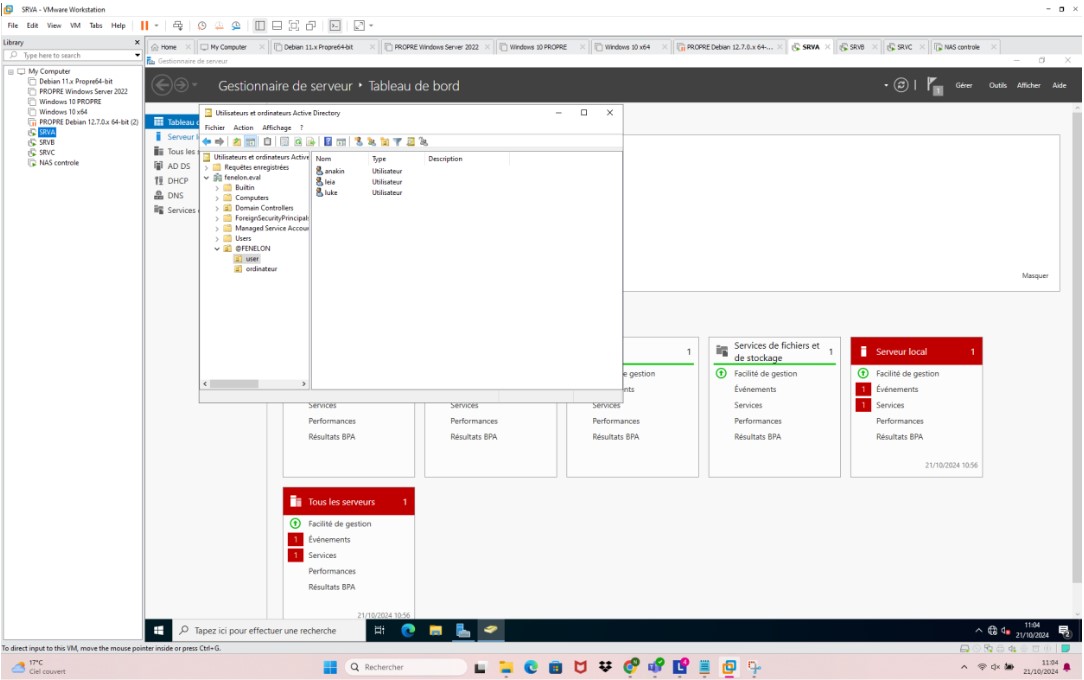The height and width of the screenshot is (680, 1084).
Task: Create a new user with the toolbar icon
Action: click(359, 142)
